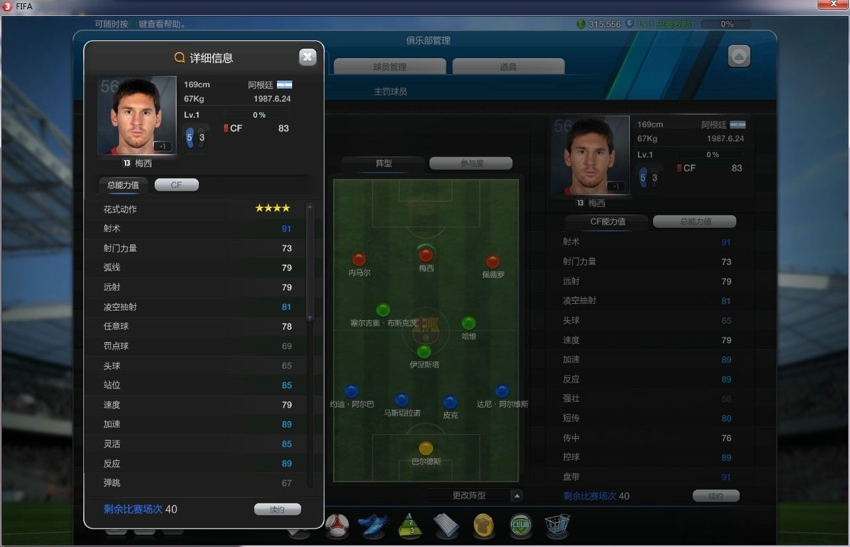This screenshot has width=850, height=547.
Task: Expand the 更改阵型 formation dropdown arrow
Action: 517,495
